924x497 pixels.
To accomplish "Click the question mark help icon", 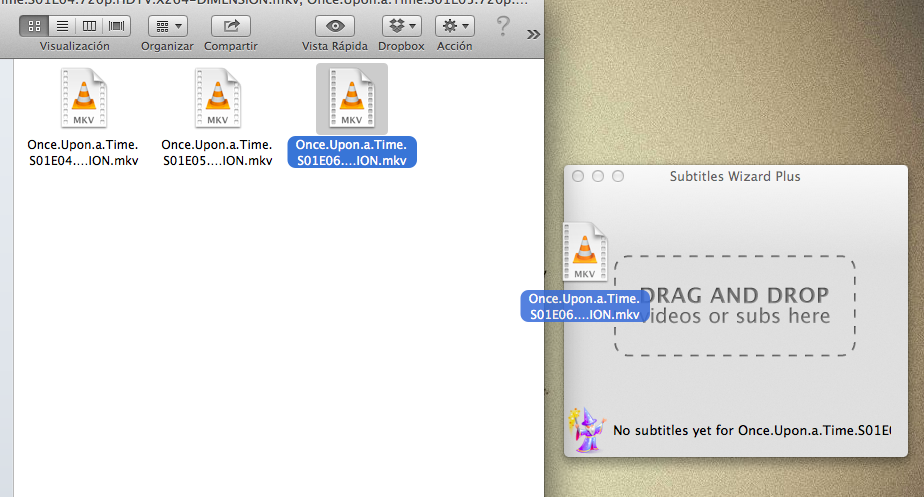I will [503, 26].
